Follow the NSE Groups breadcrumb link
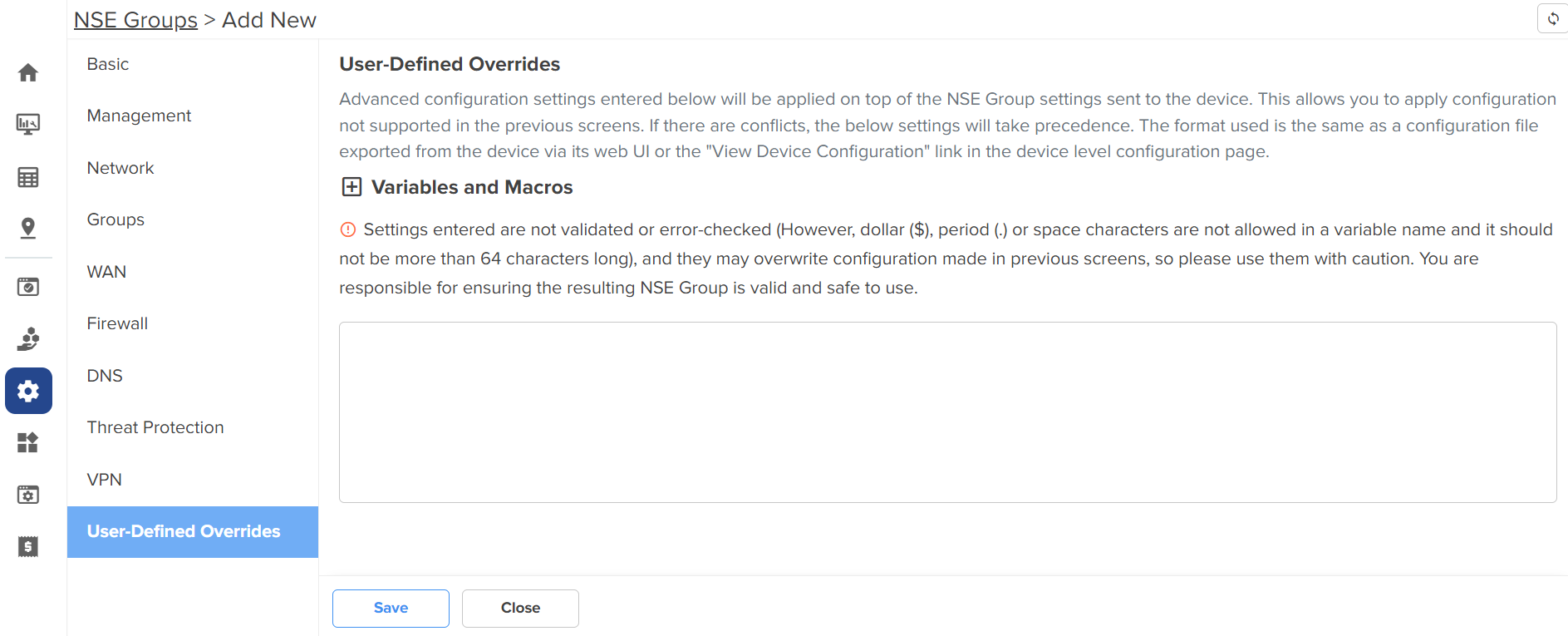The image size is (1568, 636). coord(135,20)
